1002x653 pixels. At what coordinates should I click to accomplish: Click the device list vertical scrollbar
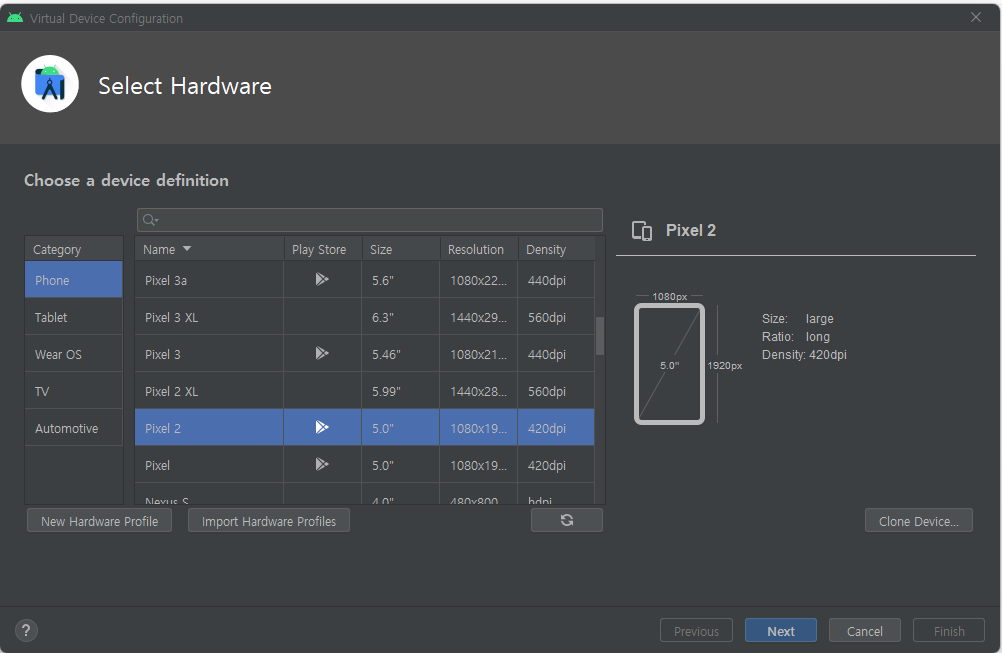pos(599,336)
